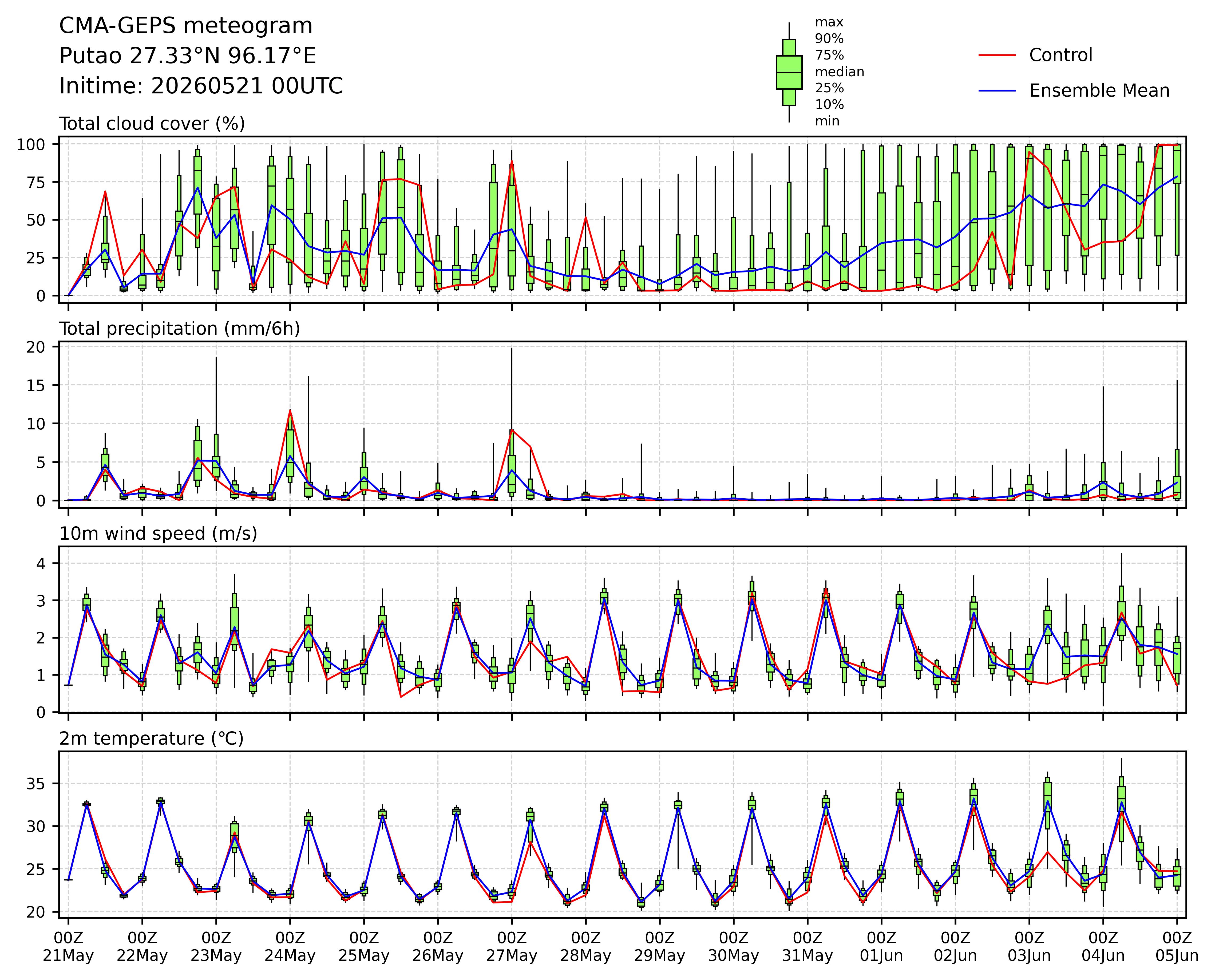Click the '00Z 27May' time axis label

coord(512,947)
